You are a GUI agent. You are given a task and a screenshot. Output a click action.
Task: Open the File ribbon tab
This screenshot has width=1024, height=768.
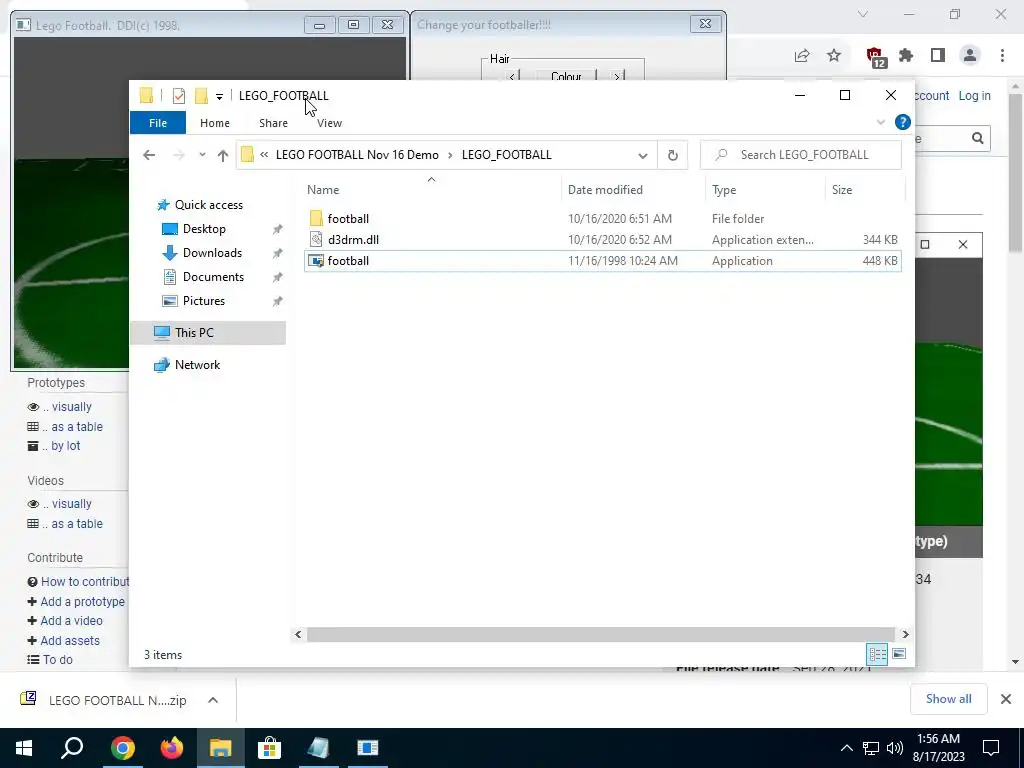pyautogui.click(x=158, y=123)
